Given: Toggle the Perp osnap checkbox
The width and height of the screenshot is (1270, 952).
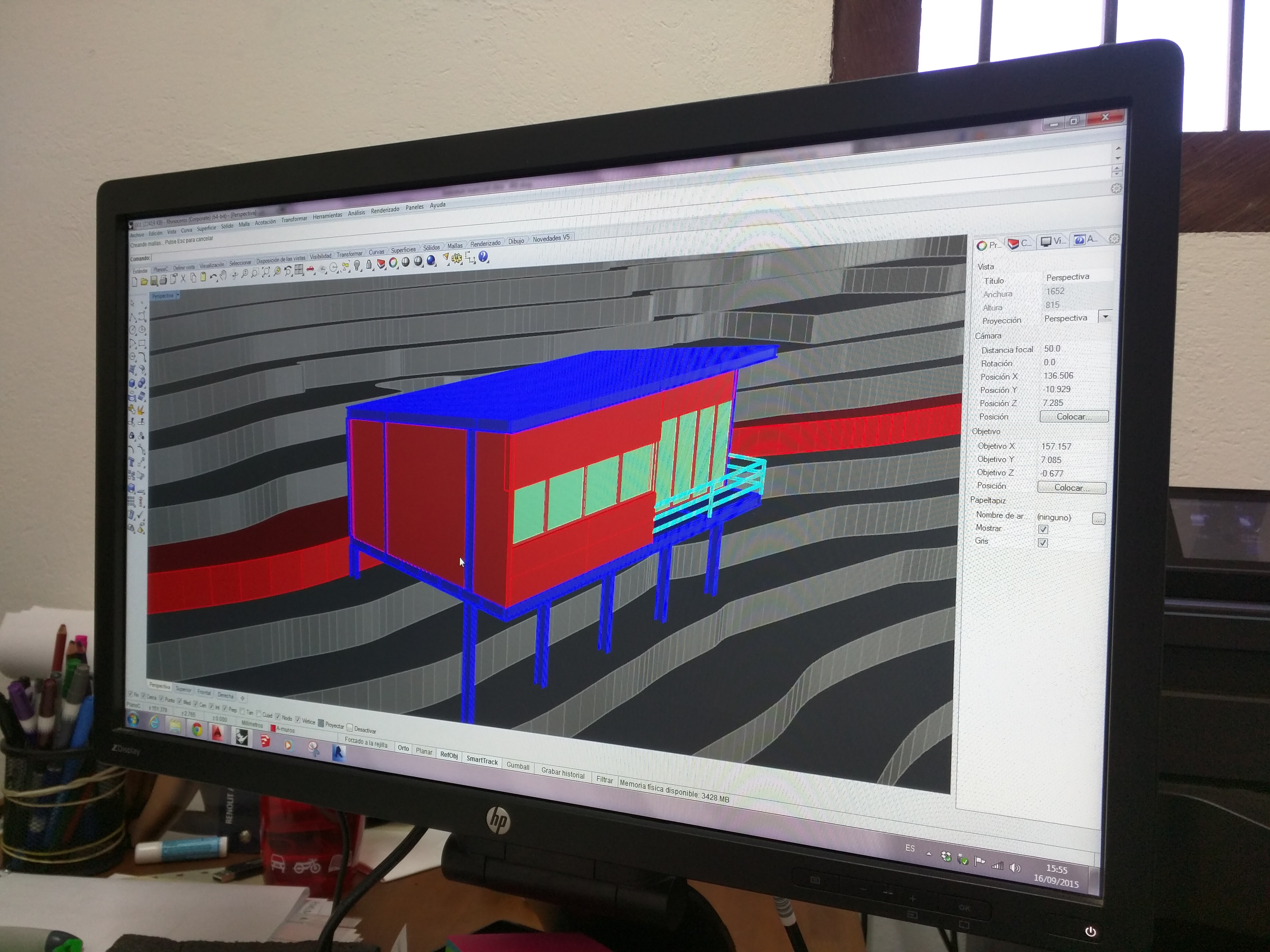Looking at the screenshot, I should coord(224,708).
